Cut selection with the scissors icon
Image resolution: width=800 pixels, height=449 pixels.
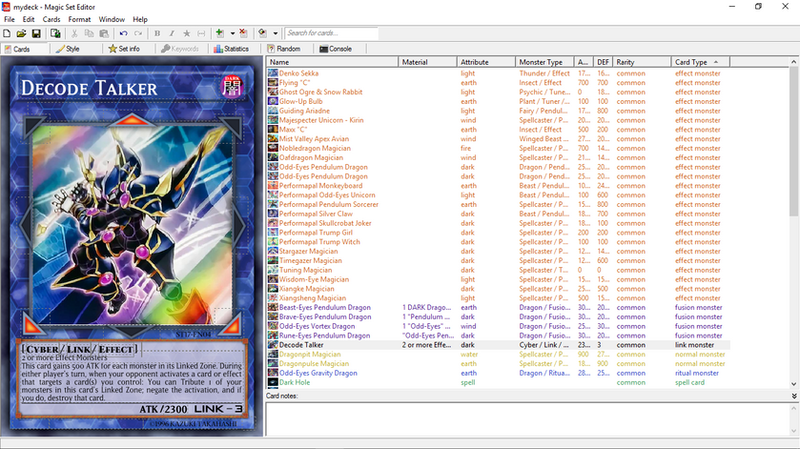[x=74, y=34]
